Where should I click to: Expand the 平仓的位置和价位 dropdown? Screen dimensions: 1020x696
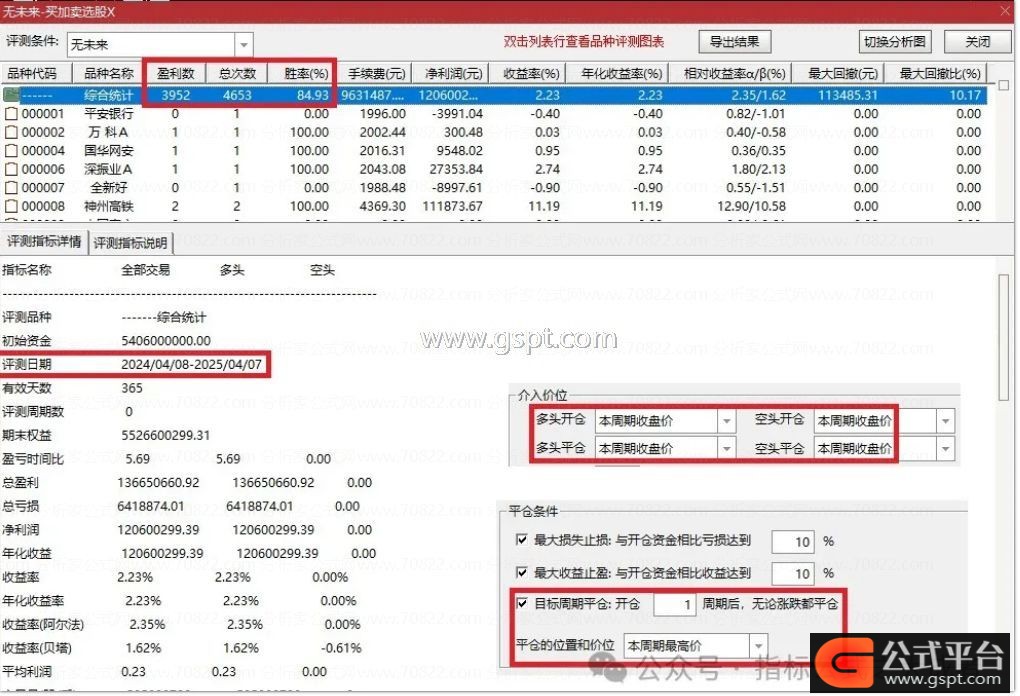point(759,646)
